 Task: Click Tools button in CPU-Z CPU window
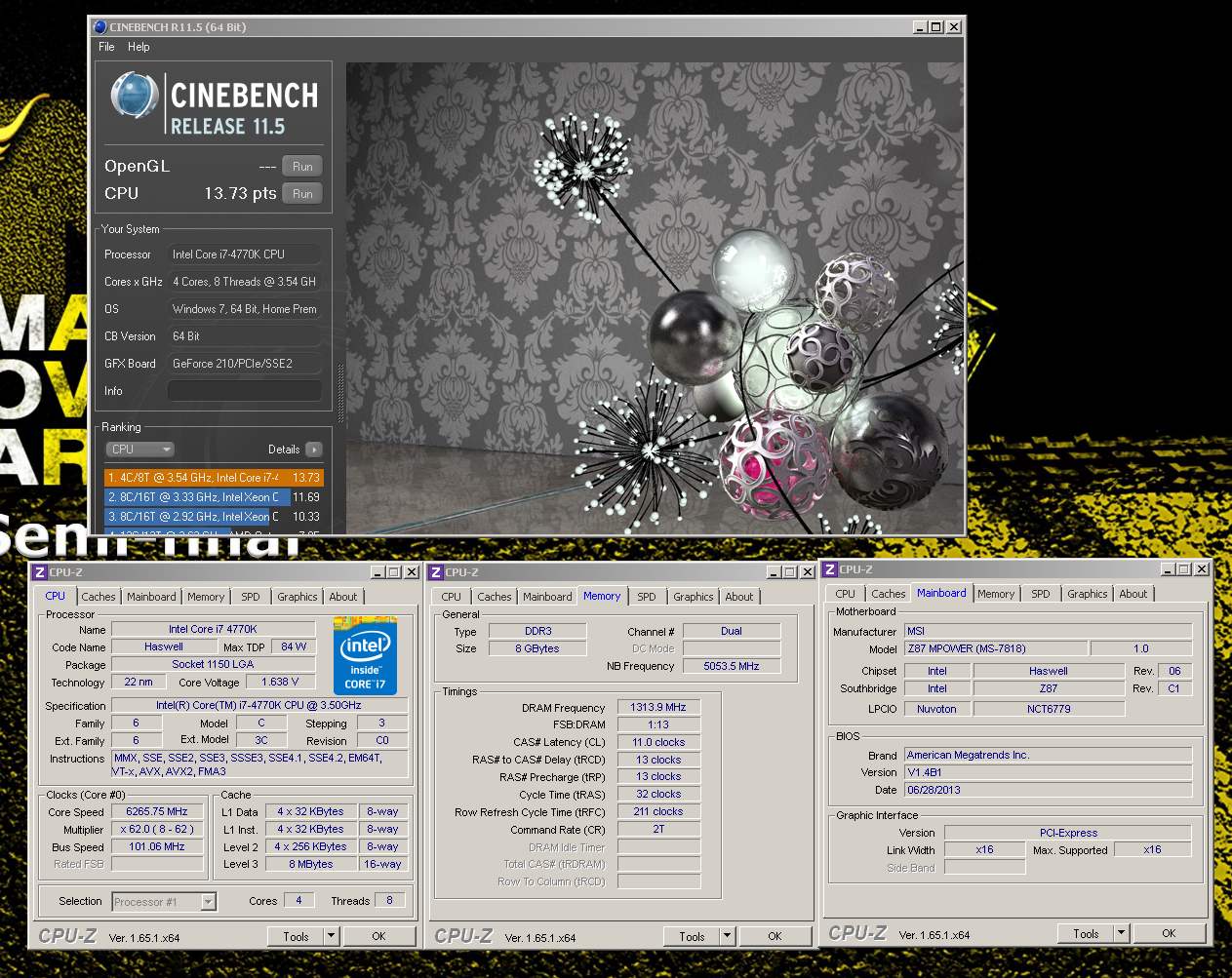tap(296, 937)
